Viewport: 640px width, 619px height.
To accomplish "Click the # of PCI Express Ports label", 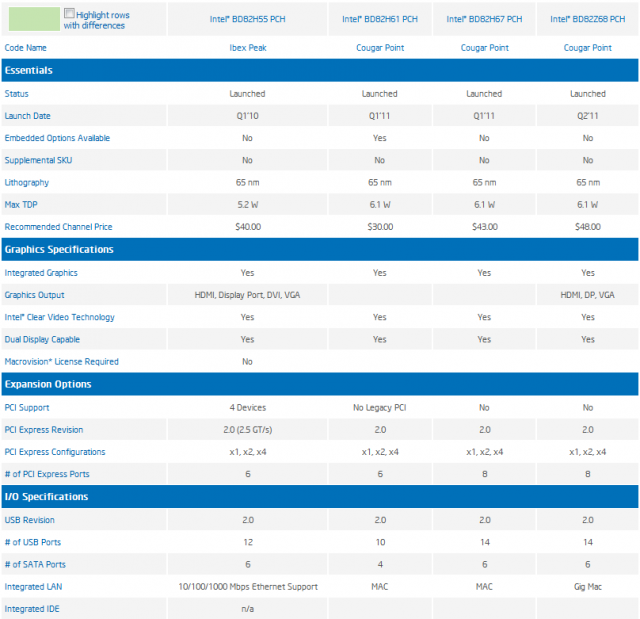I will [x=47, y=474].
